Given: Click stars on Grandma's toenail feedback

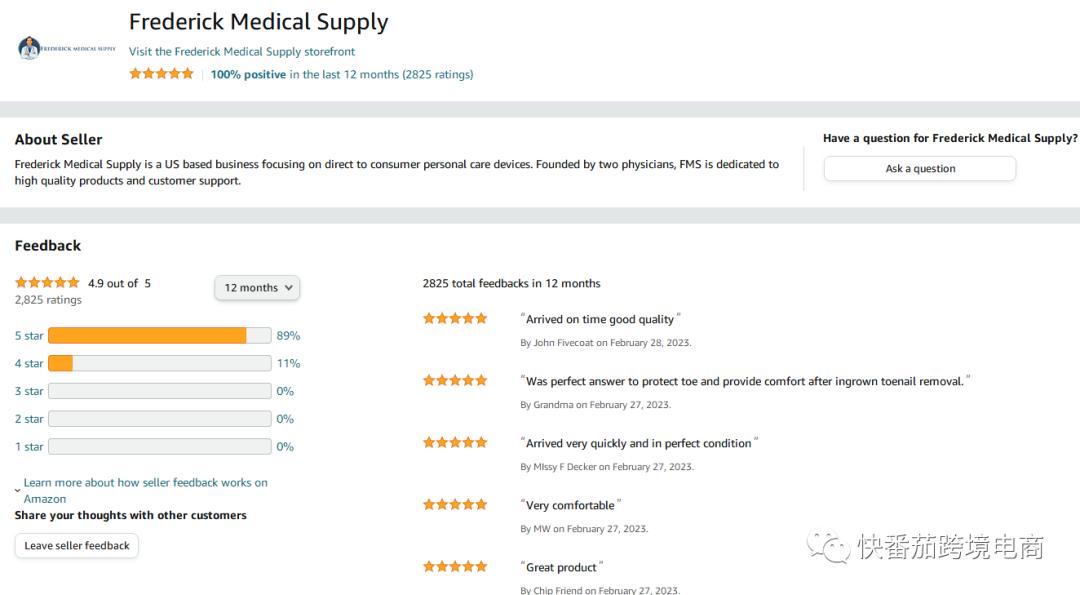Looking at the screenshot, I should pos(455,381).
